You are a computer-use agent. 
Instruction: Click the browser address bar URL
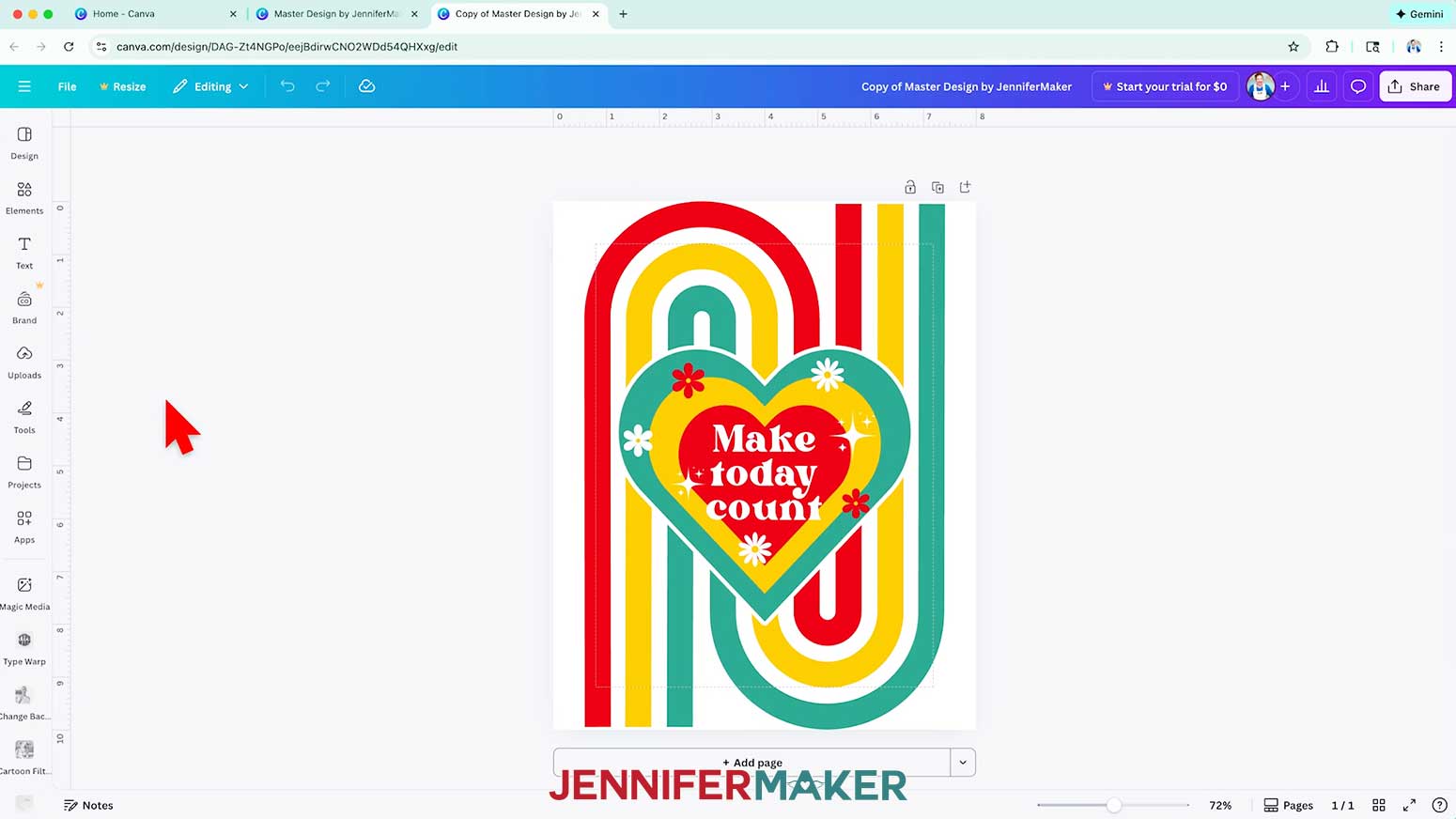tap(287, 46)
